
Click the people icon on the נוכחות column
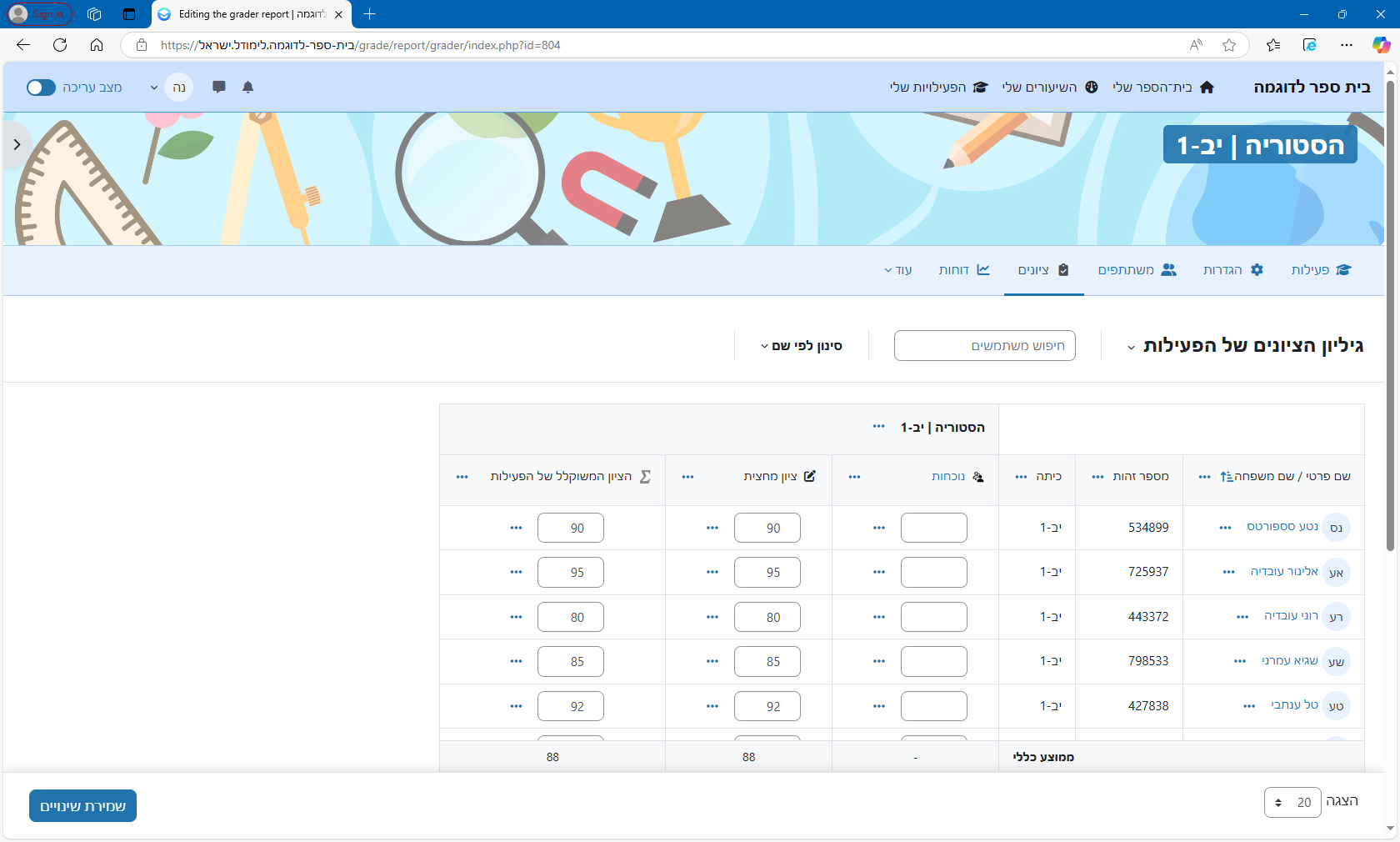977,477
